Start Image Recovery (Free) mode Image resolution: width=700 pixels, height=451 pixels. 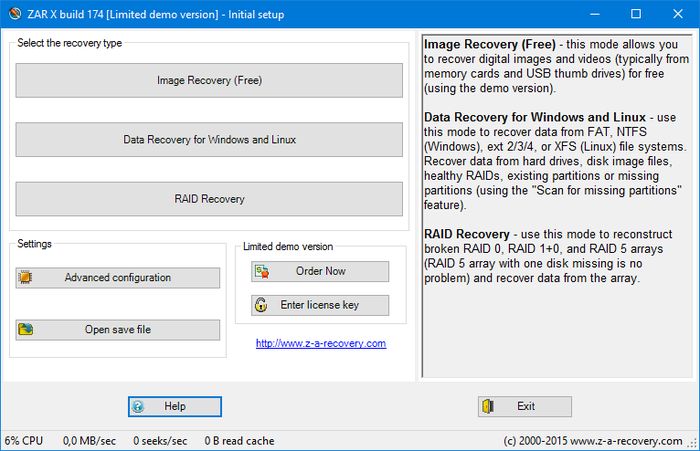coord(209,81)
